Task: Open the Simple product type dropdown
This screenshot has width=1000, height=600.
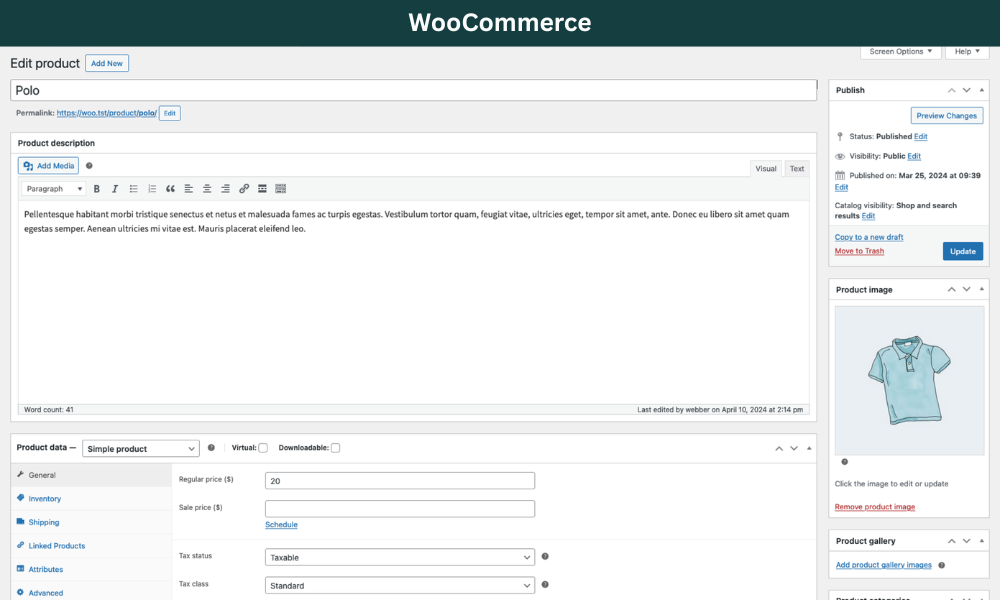Action: click(x=141, y=449)
